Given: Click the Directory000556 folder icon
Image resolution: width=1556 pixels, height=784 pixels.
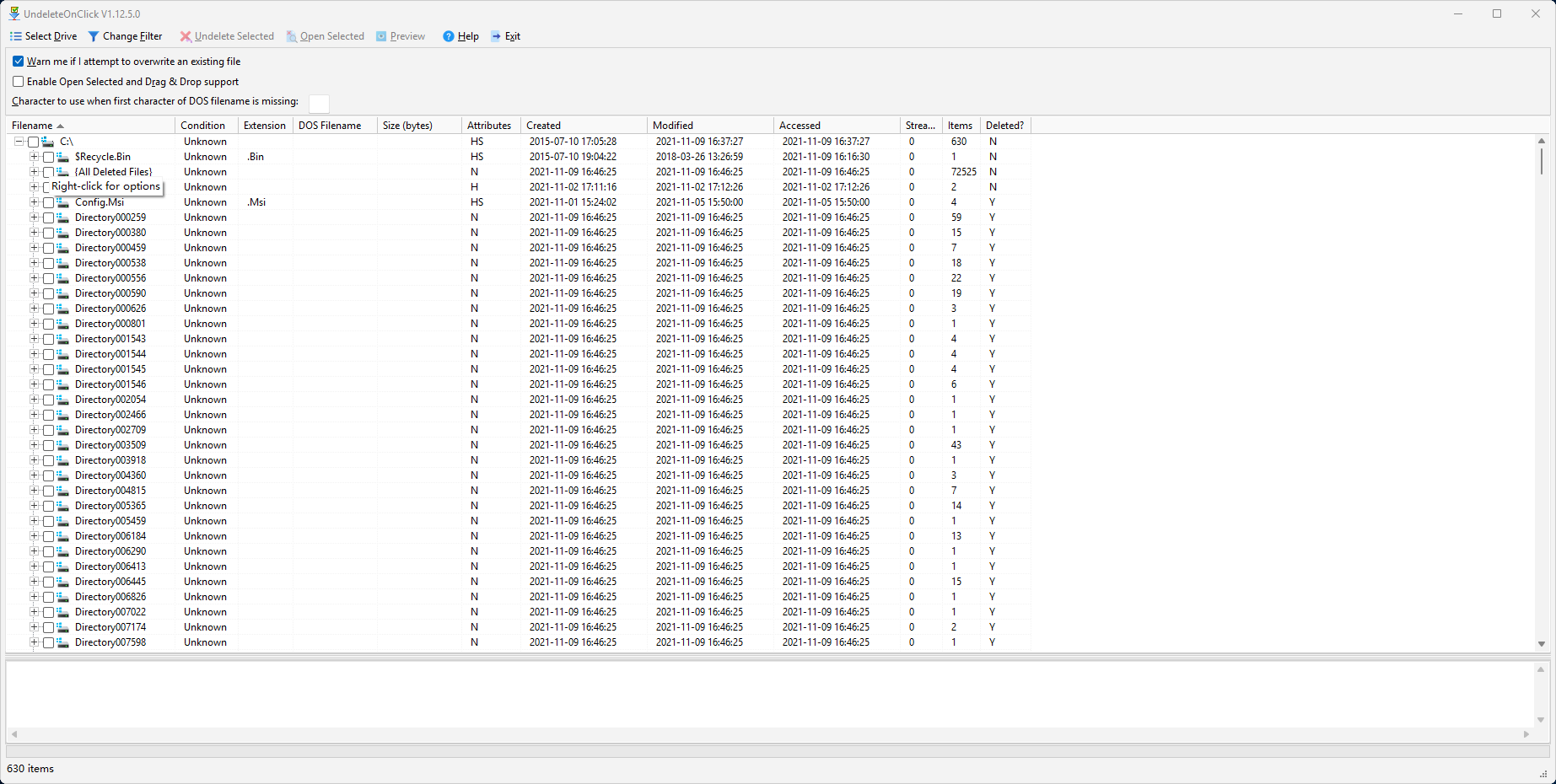Looking at the screenshot, I should coord(62,278).
